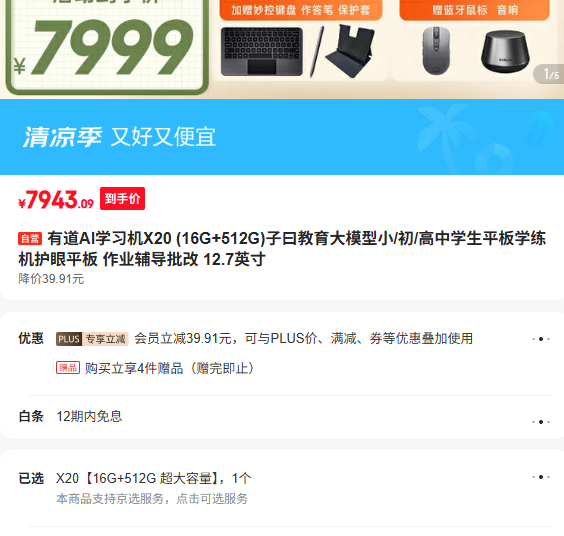
Task: Click the speaker gift image
Action: point(505,51)
